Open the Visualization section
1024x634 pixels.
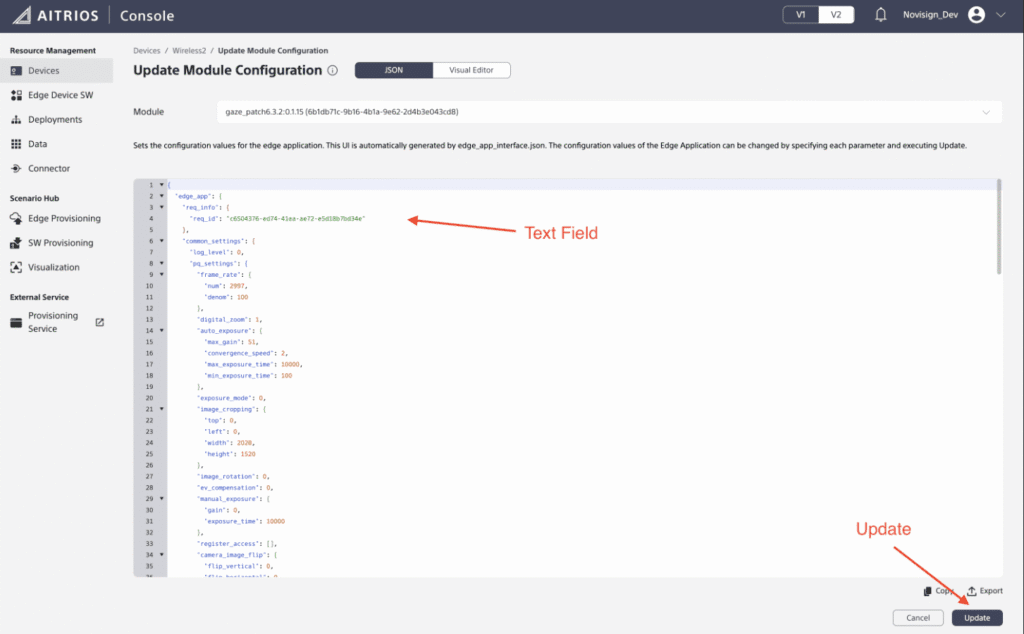(x=57, y=267)
